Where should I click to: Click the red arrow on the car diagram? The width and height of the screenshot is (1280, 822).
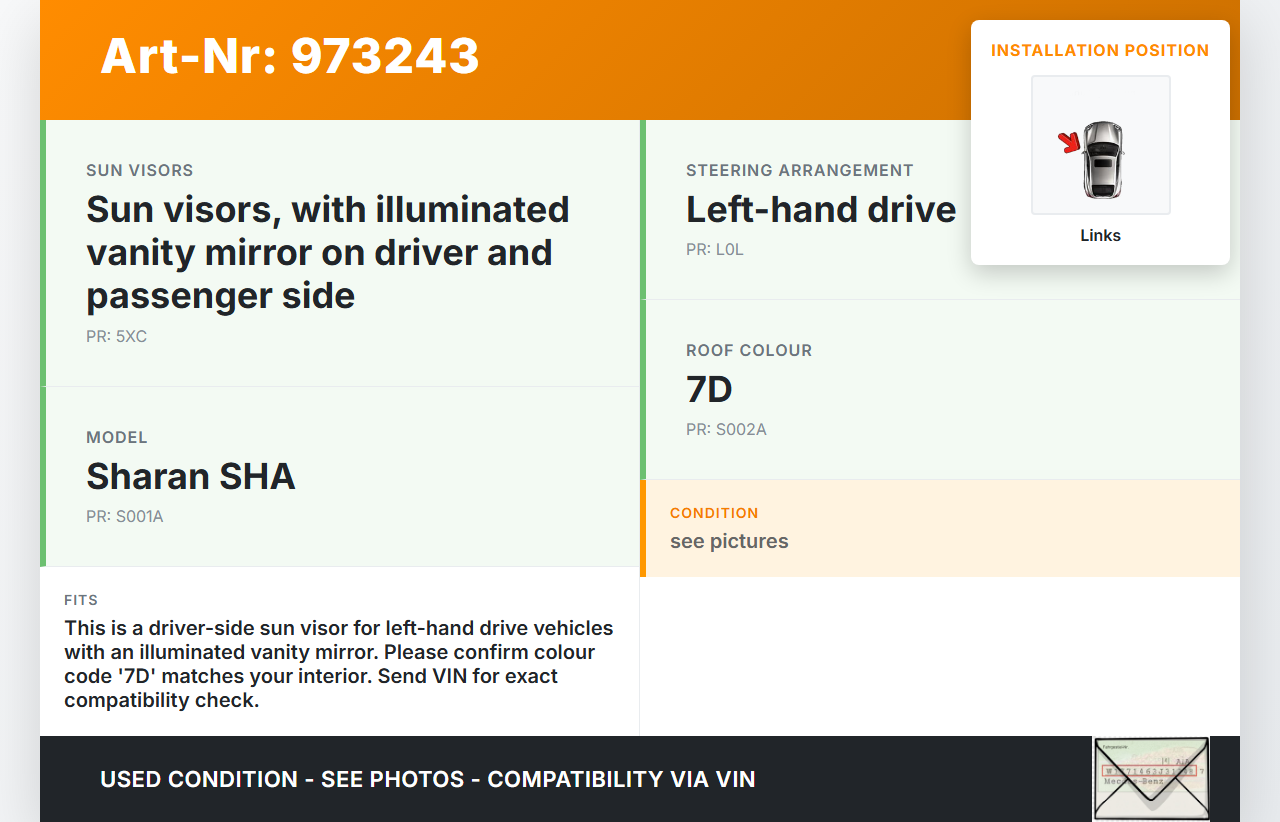click(1069, 143)
